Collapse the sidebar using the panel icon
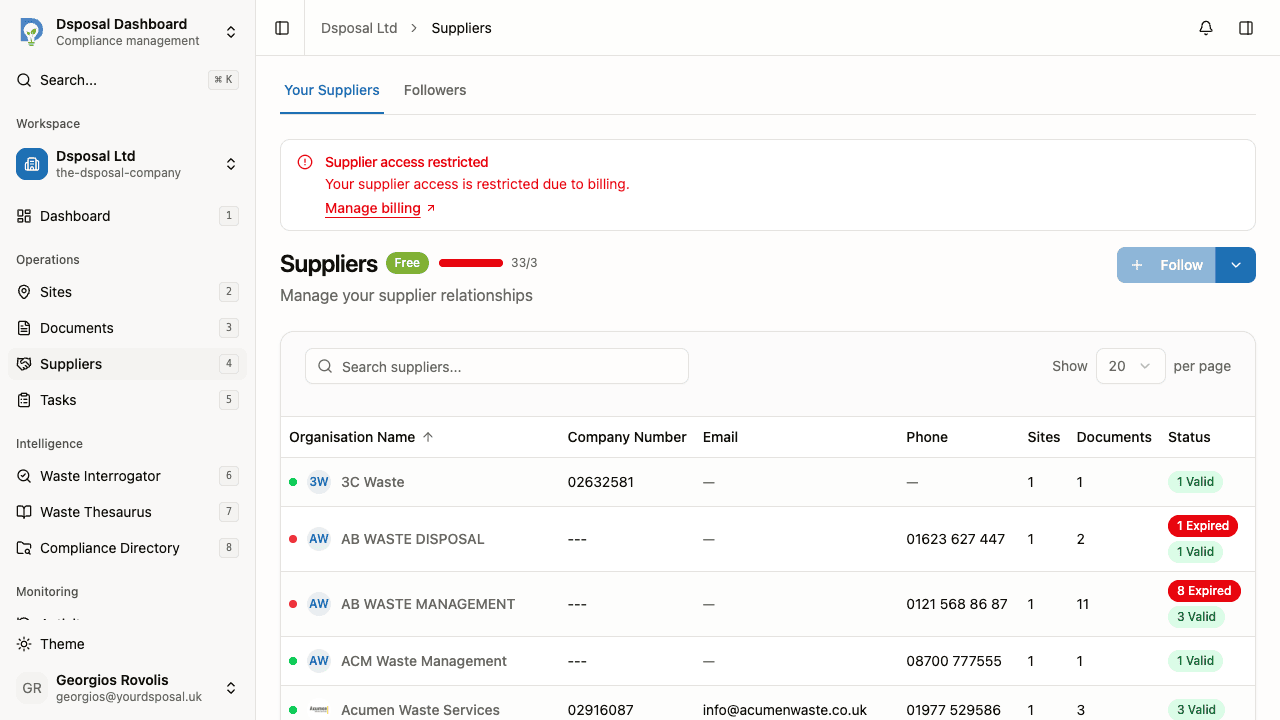 281,27
